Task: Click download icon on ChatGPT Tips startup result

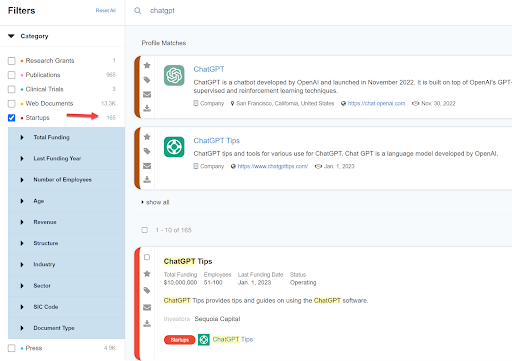Action: 147,323
